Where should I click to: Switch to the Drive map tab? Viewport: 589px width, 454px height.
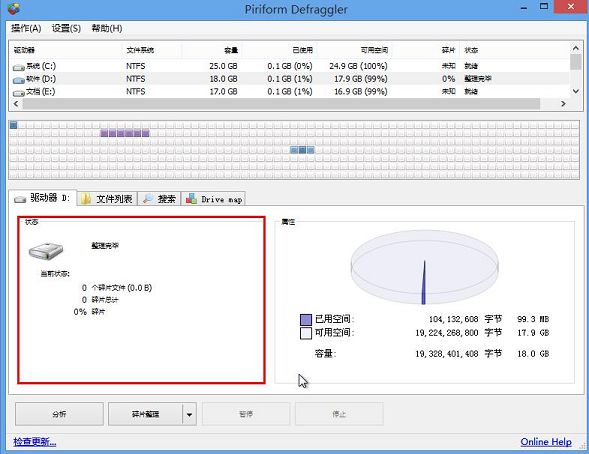pos(214,199)
